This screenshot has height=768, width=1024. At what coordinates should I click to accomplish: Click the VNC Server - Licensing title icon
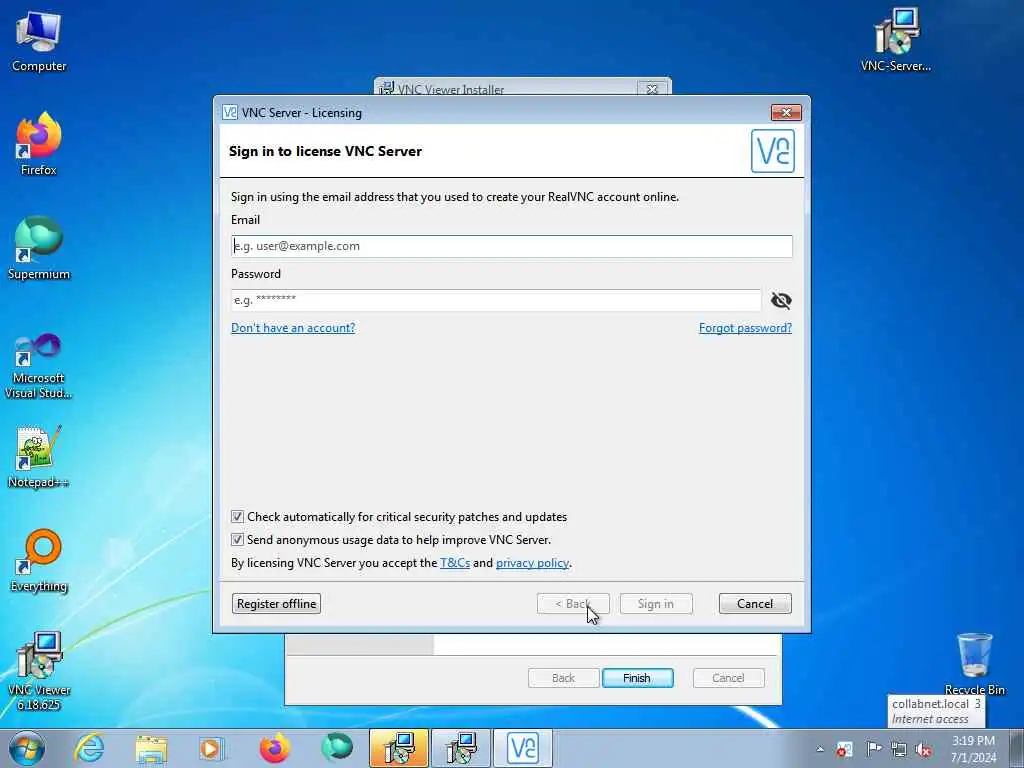[230, 112]
